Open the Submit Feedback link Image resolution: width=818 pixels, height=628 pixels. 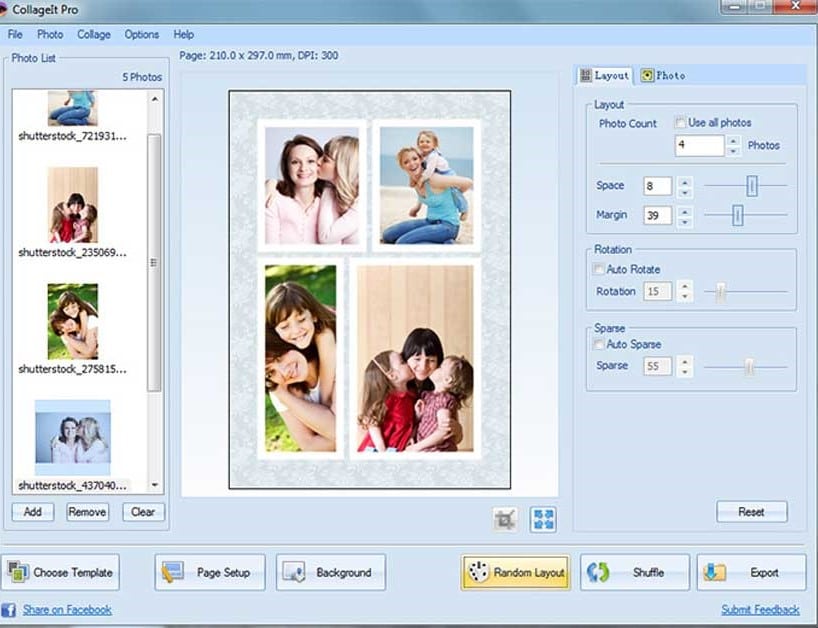[x=760, y=610]
